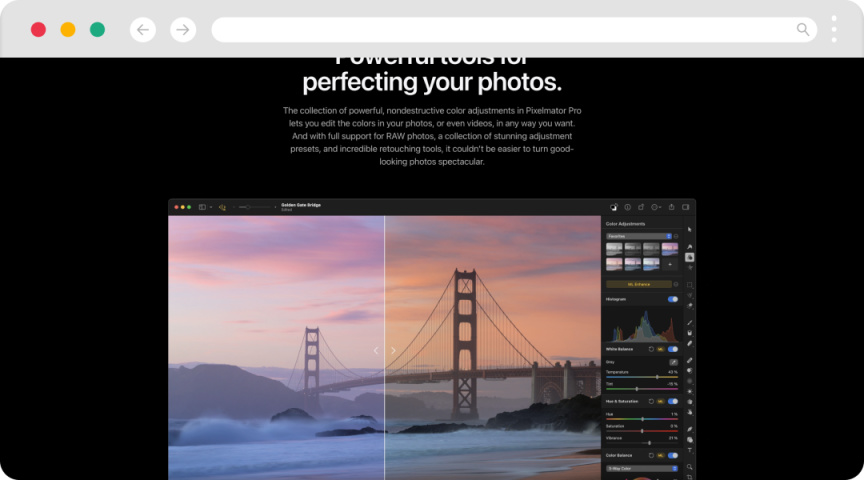Click the ML Enhance button
Viewport: 864px width, 480px height.
(x=639, y=284)
